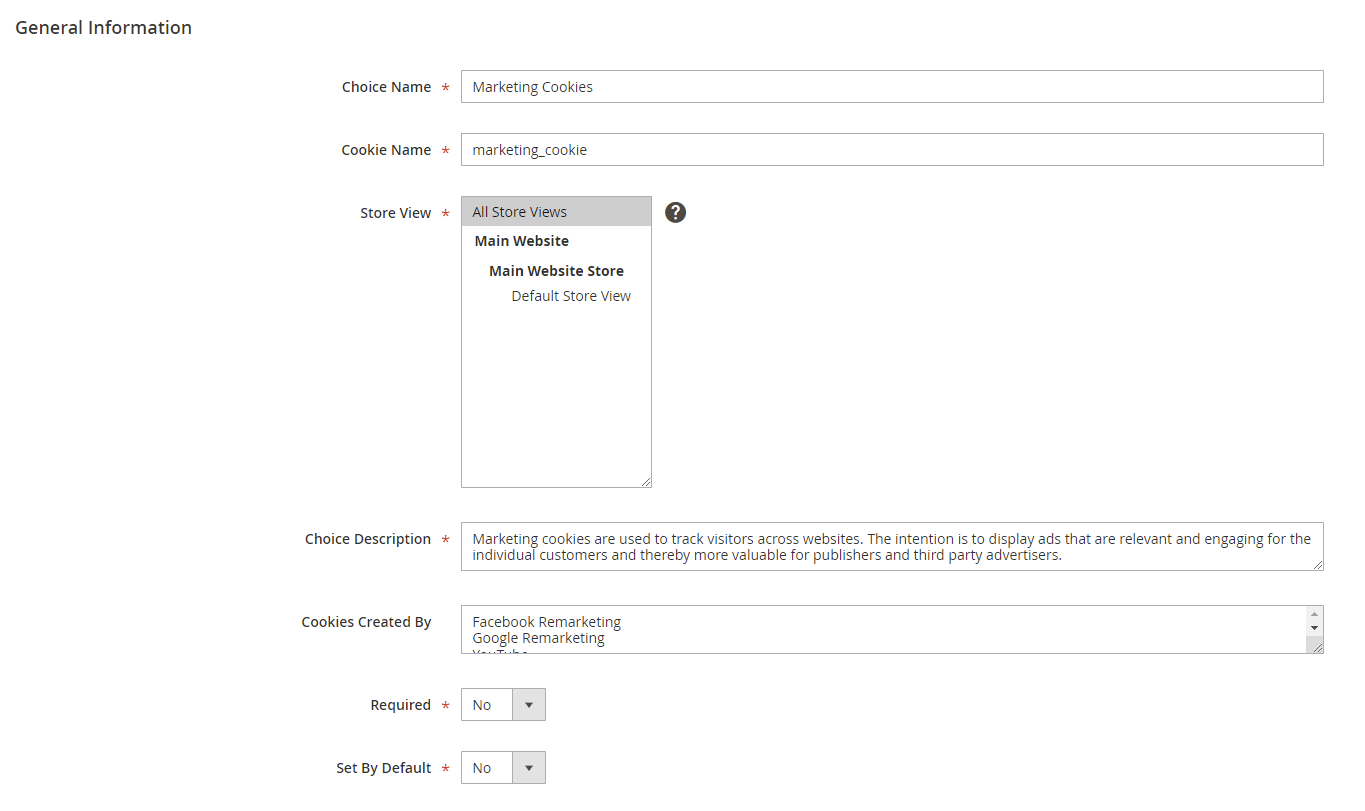The image size is (1365, 811).
Task: Click into the Cookie Name input field
Action: (891, 150)
